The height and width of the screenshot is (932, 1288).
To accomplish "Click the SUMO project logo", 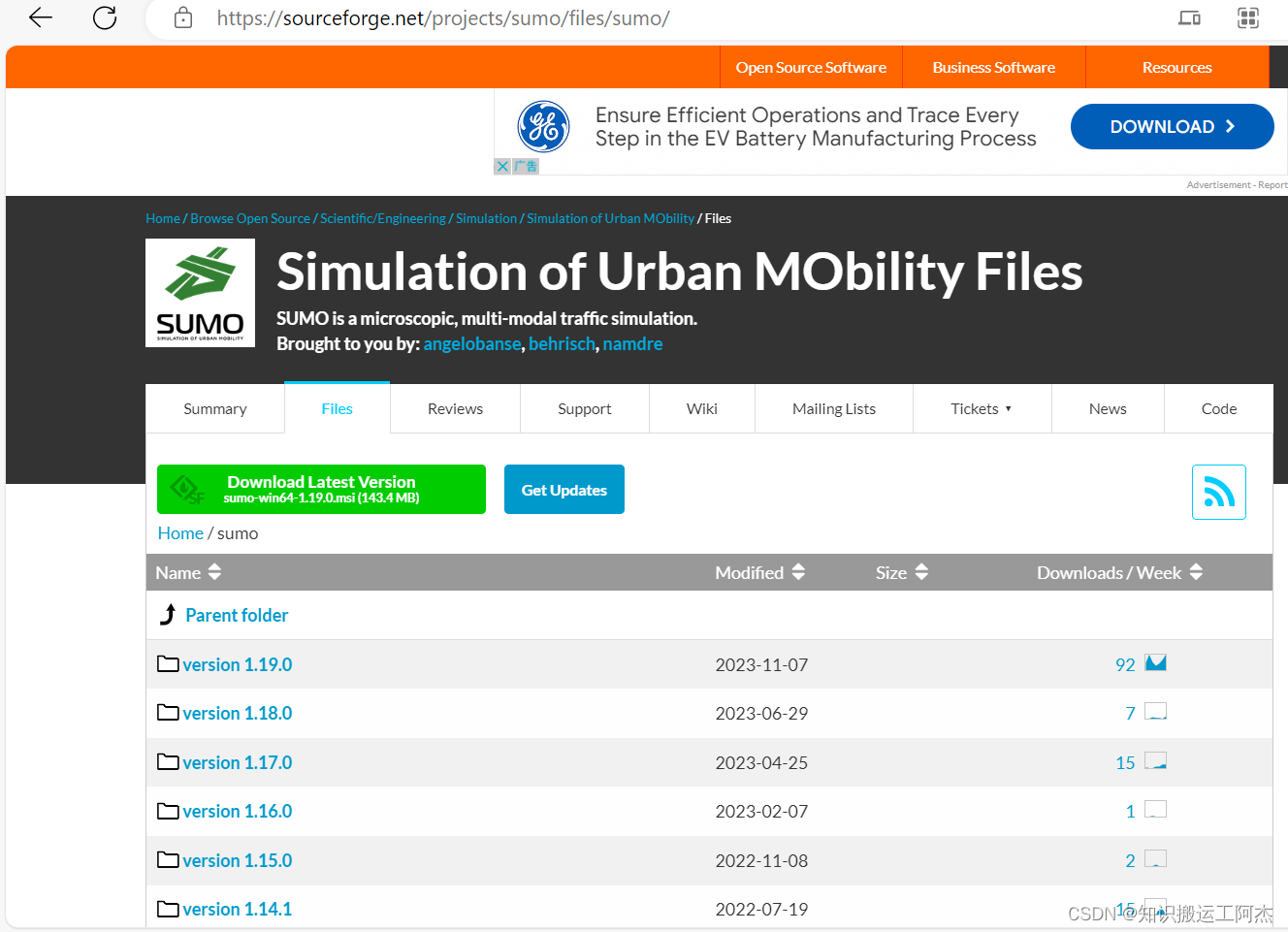I will coord(200,293).
